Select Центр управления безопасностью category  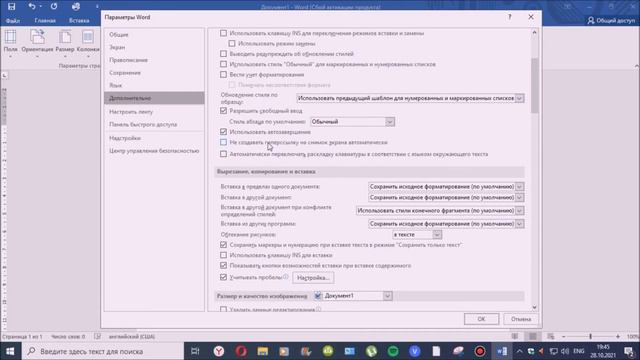pyautogui.click(x=154, y=151)
